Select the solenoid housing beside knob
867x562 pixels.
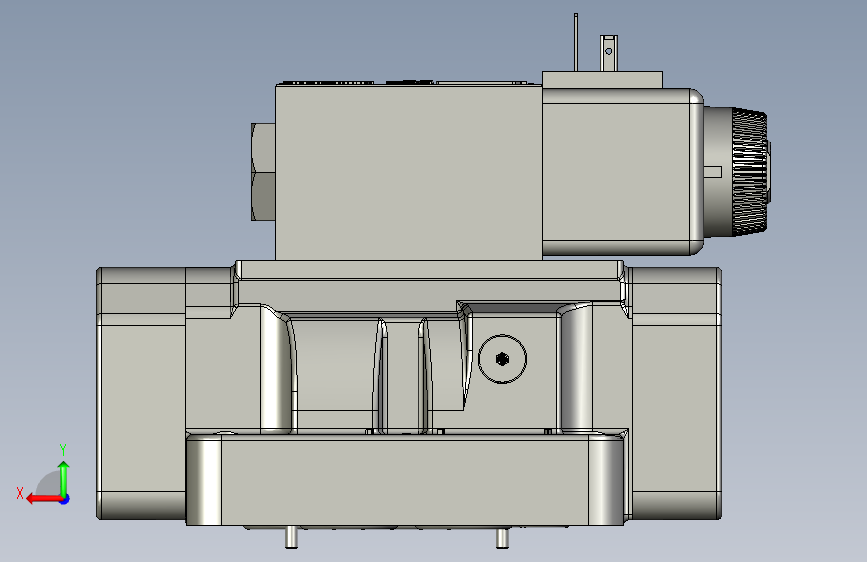click(621, 172)
